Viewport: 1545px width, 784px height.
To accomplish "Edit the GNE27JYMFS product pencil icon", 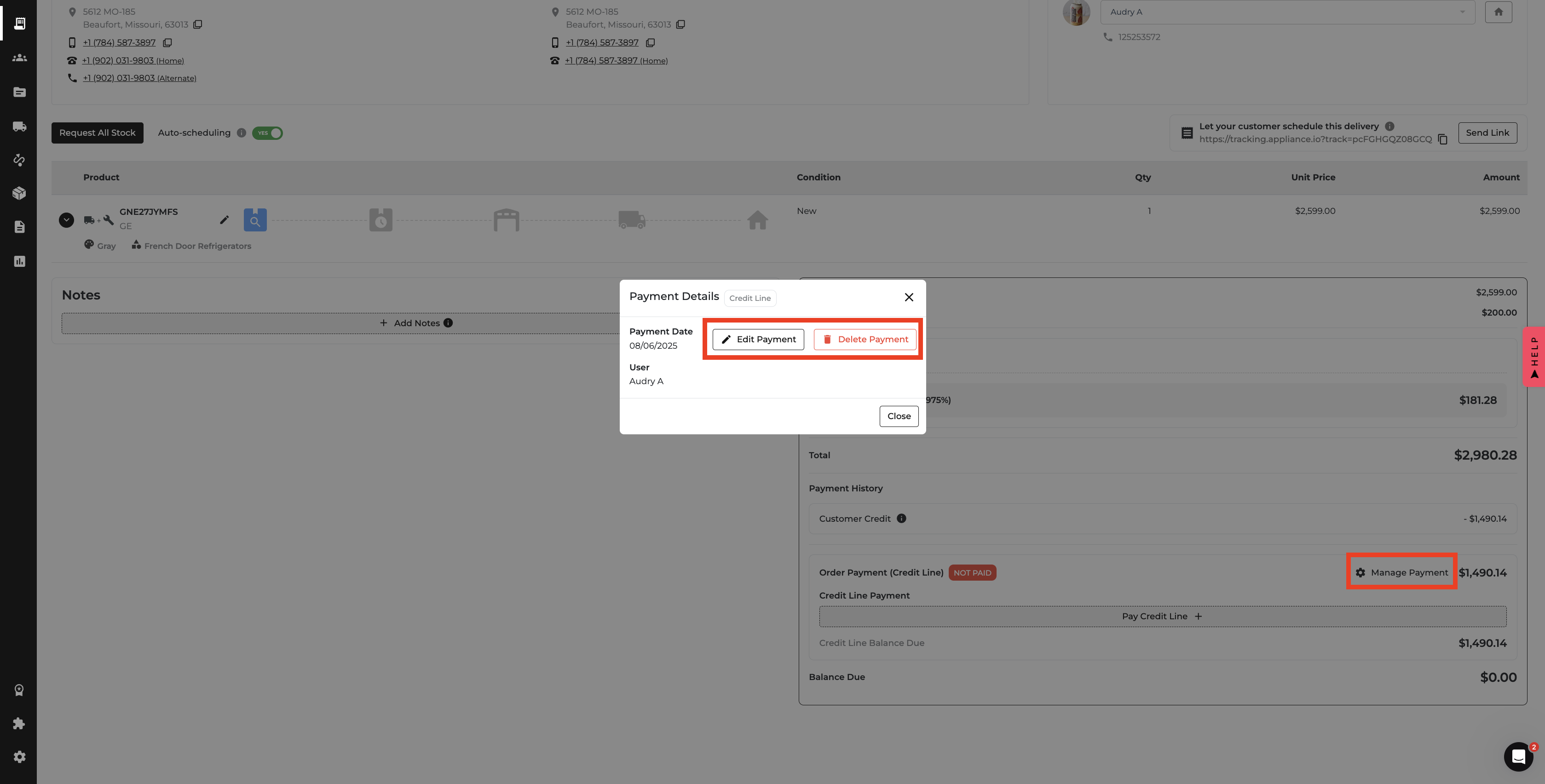I will click(225, 220).
